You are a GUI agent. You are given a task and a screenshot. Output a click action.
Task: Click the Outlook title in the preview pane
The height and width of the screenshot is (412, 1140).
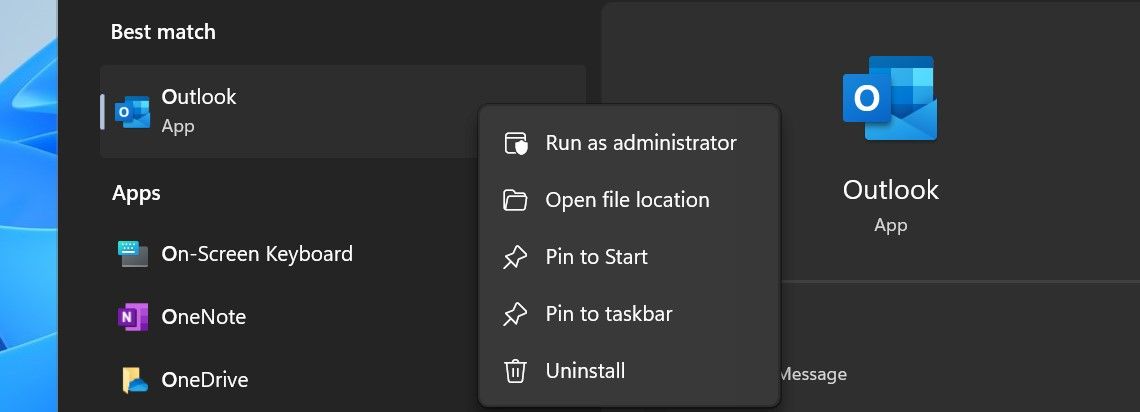[x=890, y=190]
